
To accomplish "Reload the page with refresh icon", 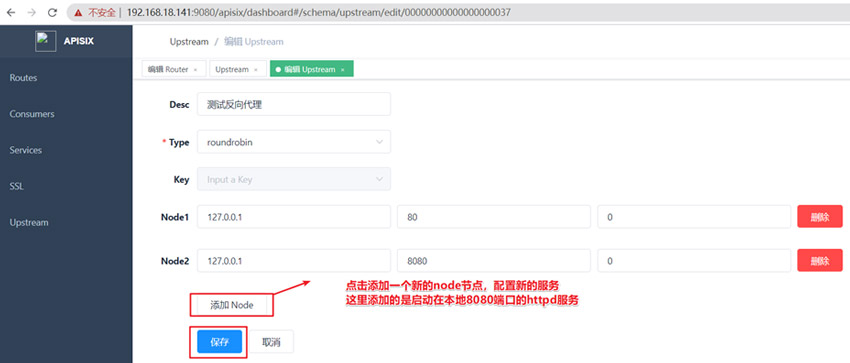I will [x=53, y=12].
